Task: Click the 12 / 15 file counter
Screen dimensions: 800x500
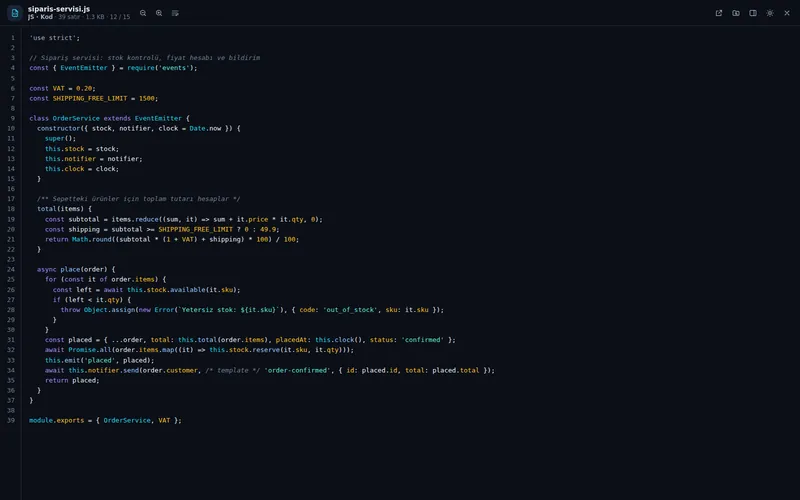Action: [120, 17]
